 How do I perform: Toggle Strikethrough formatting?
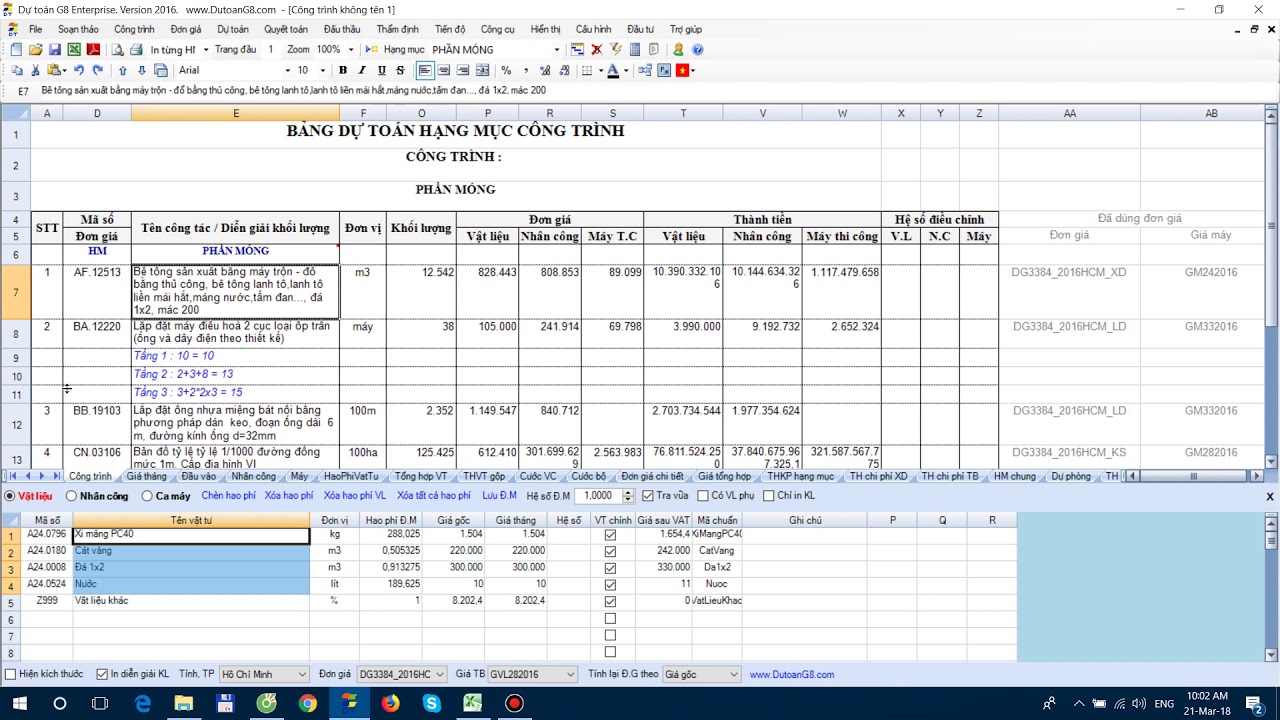tap(400, 70)
